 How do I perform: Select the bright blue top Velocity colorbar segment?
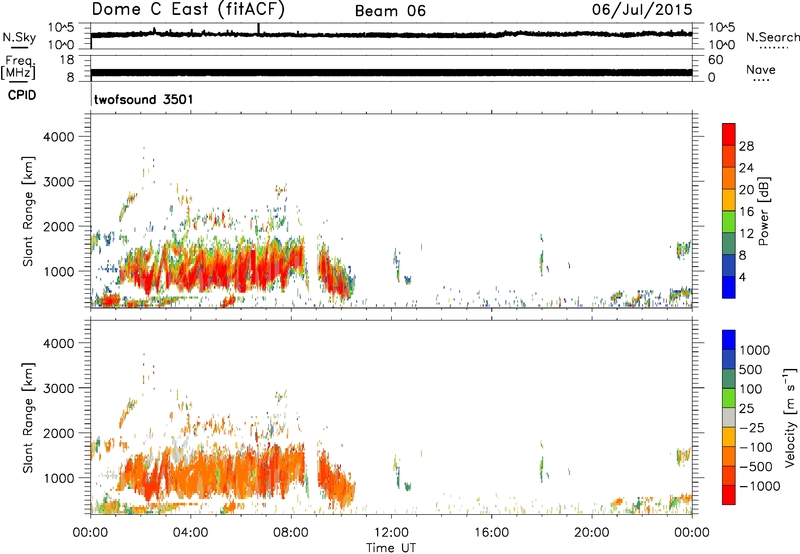(729, 340)
